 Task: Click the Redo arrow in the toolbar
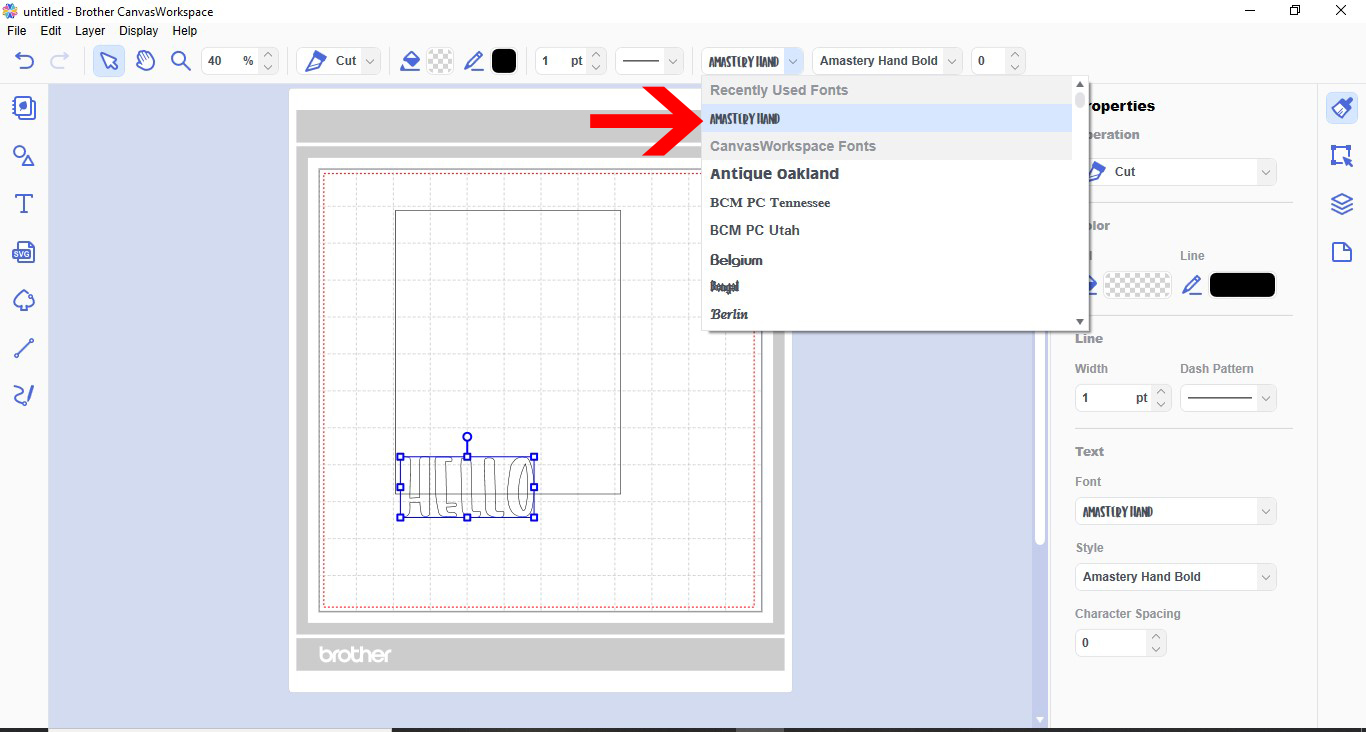(x=59, y=61)
